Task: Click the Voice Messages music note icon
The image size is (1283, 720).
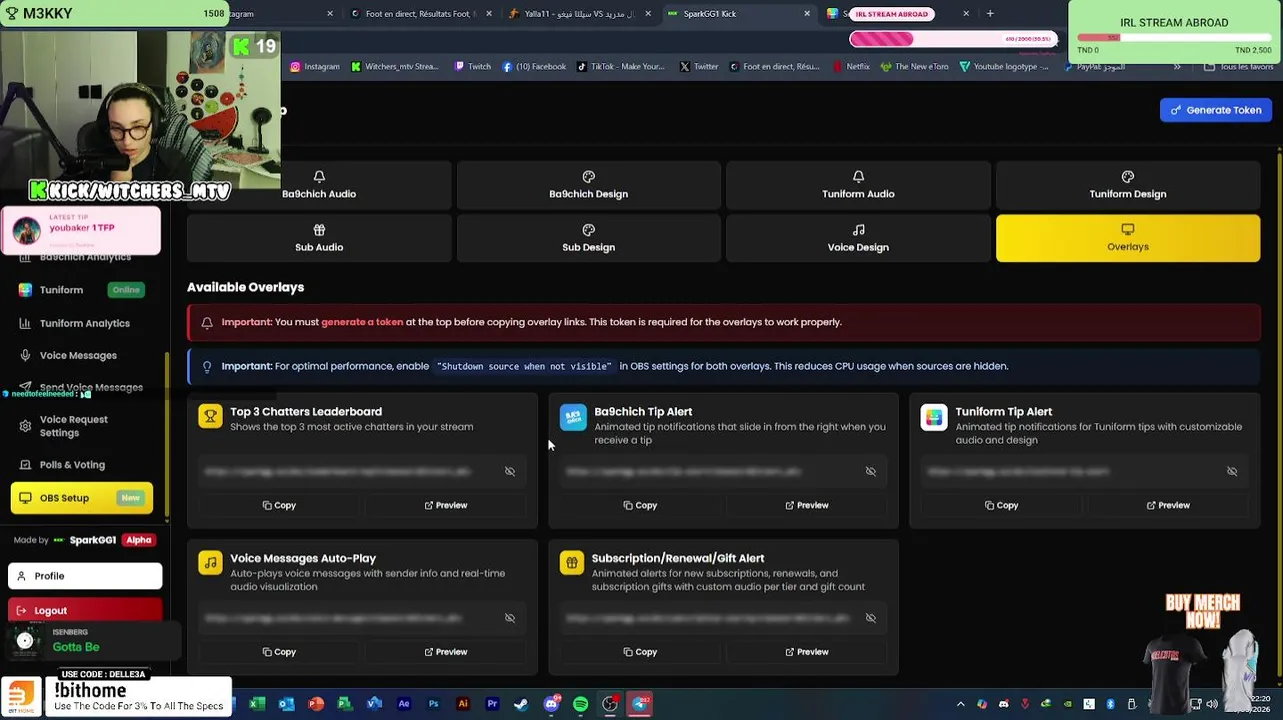Action: (x=210, y=563)
